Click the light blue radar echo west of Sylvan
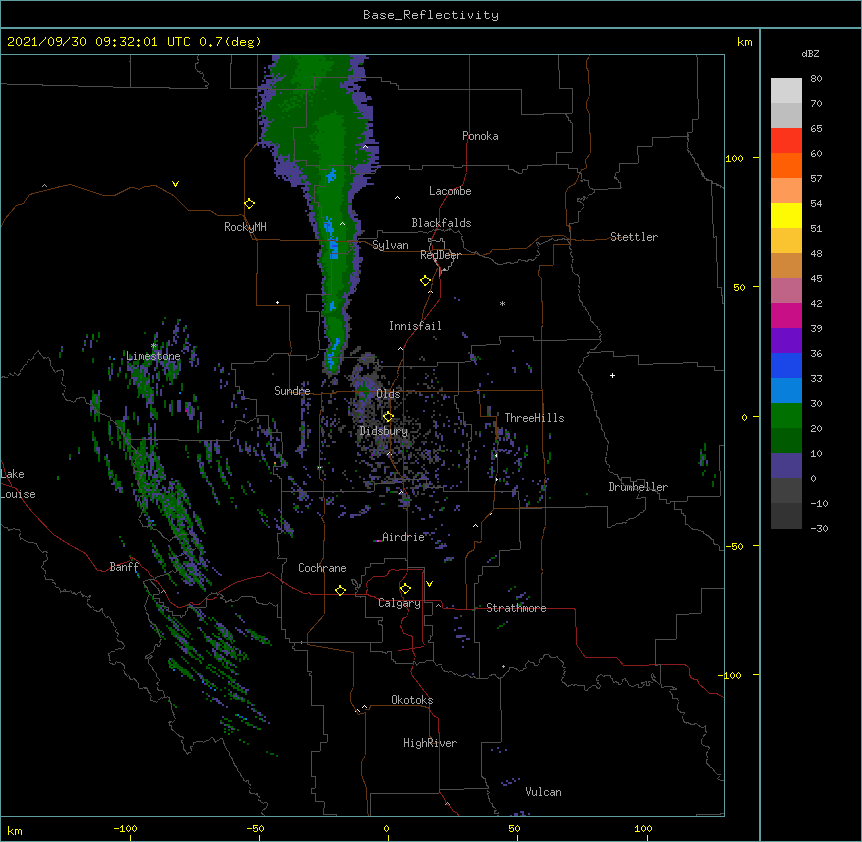The width and height of the screenshot is (862, 842). 333,248
